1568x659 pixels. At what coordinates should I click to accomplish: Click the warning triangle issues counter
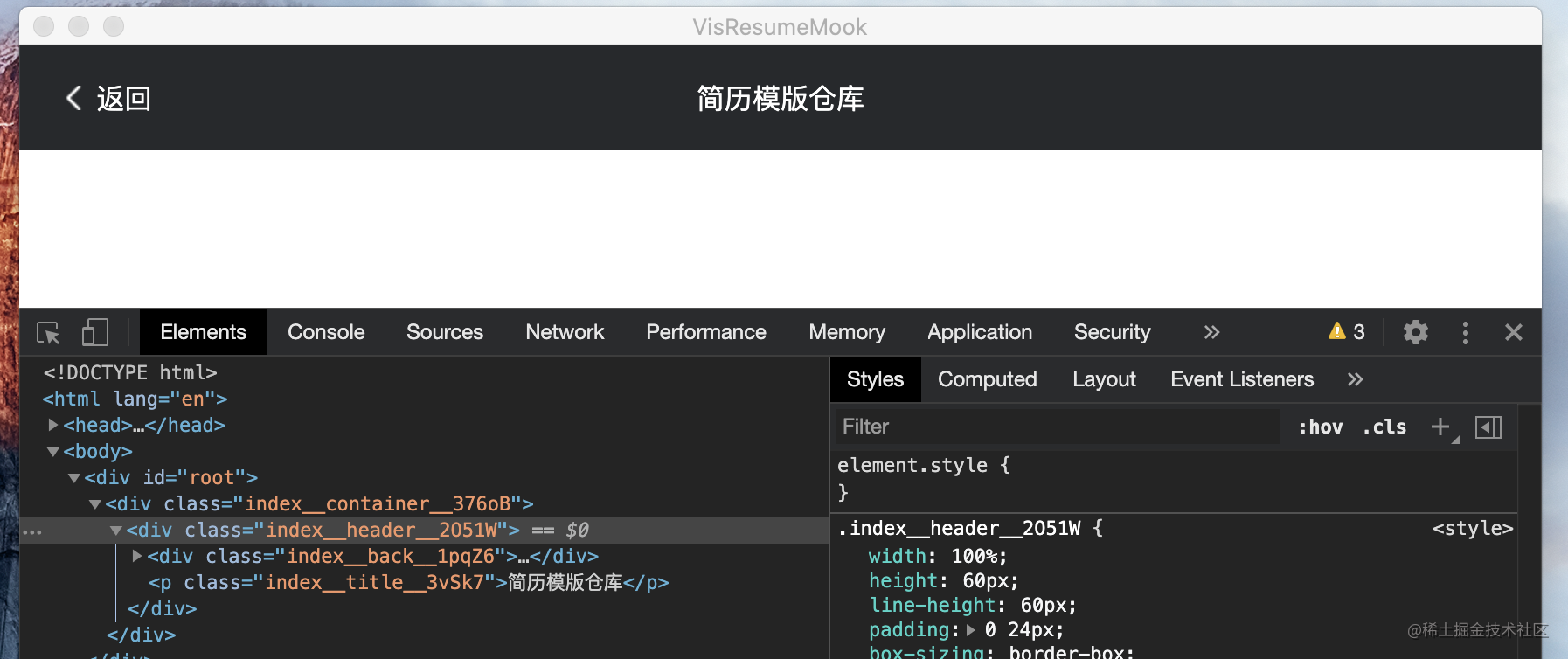(x=1346, y=332)
